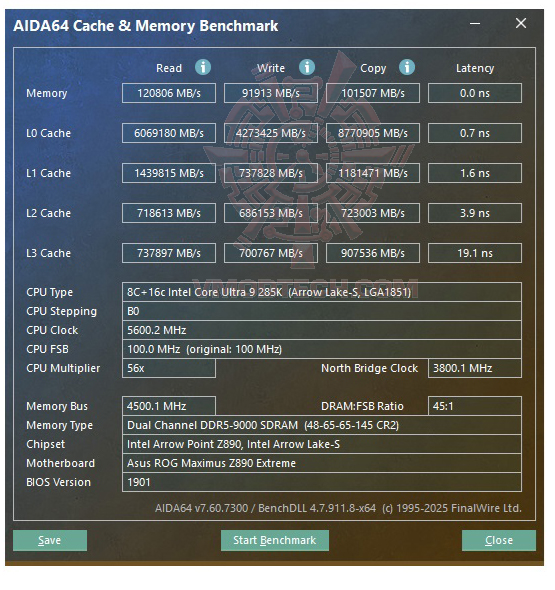Select L0 Cache write 4273425 MB/s
This screenshot has width=555, height=590.
pos(271,133)
